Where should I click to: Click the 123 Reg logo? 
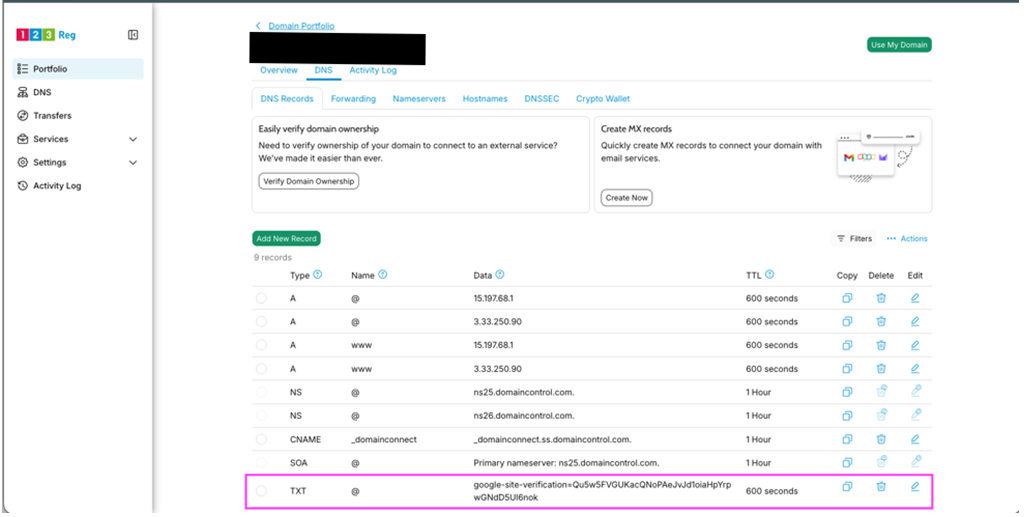click(x=46, y=35)
